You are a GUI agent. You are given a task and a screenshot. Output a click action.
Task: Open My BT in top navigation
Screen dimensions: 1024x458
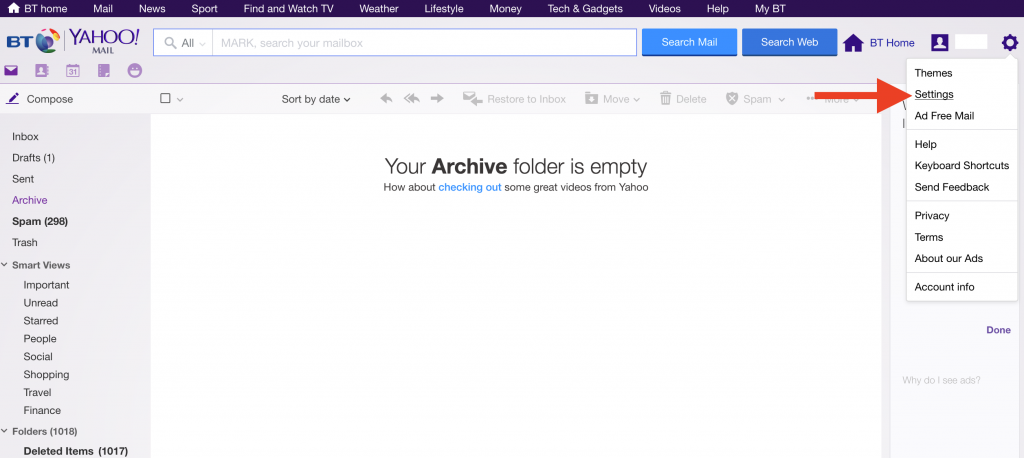point(770,8)
